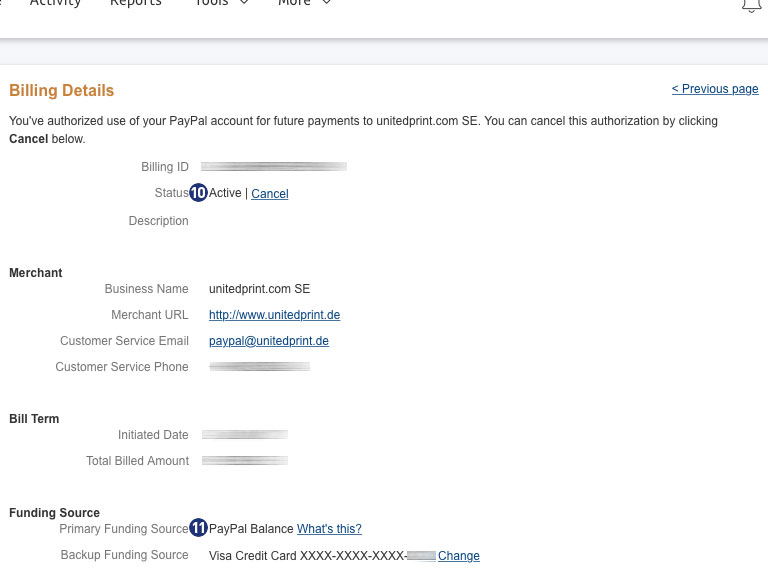Click the Visa Credit Card text
Screen dimensions: 768x578
click(x=253, y=556)
